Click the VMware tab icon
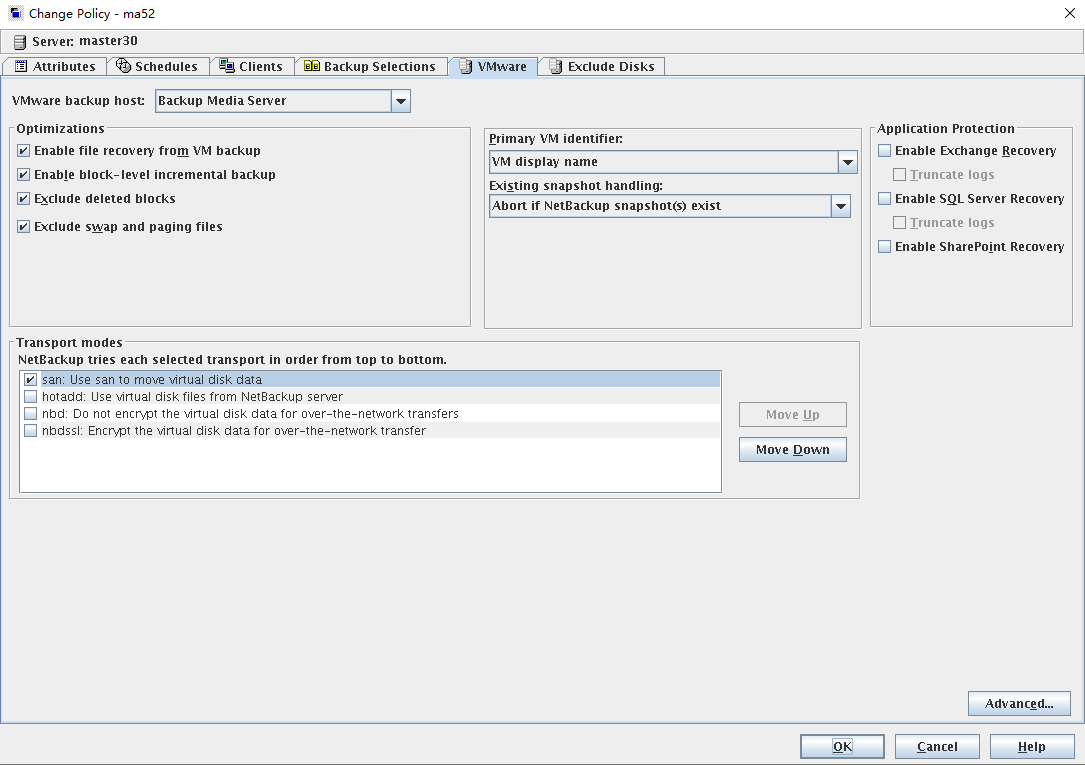Screen dimensions: 1085x765 466,67
